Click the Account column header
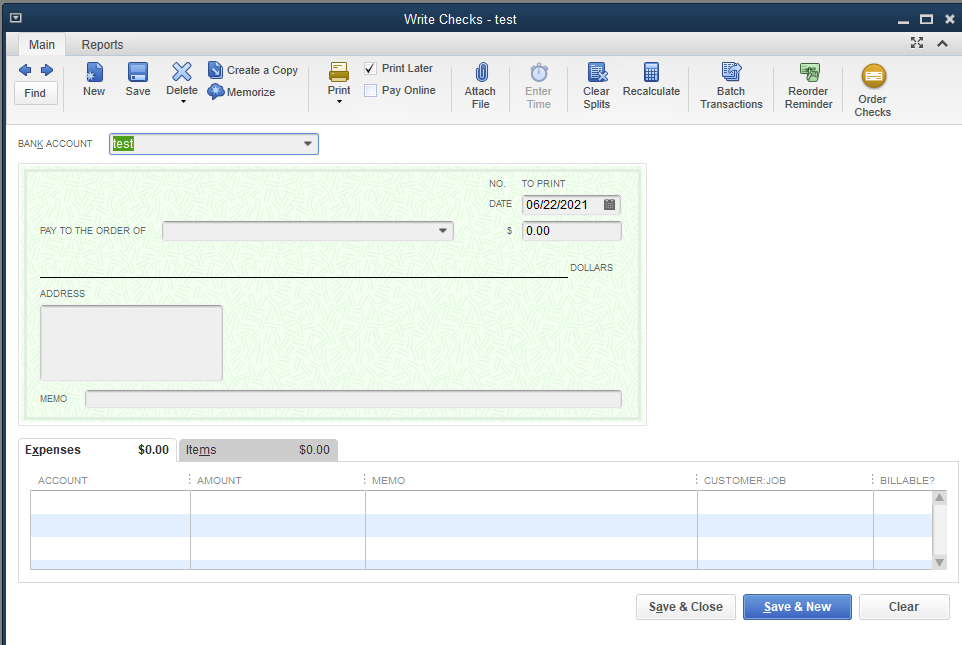The height and width of the screenshot is (645, 962). (x=63, y=481)
